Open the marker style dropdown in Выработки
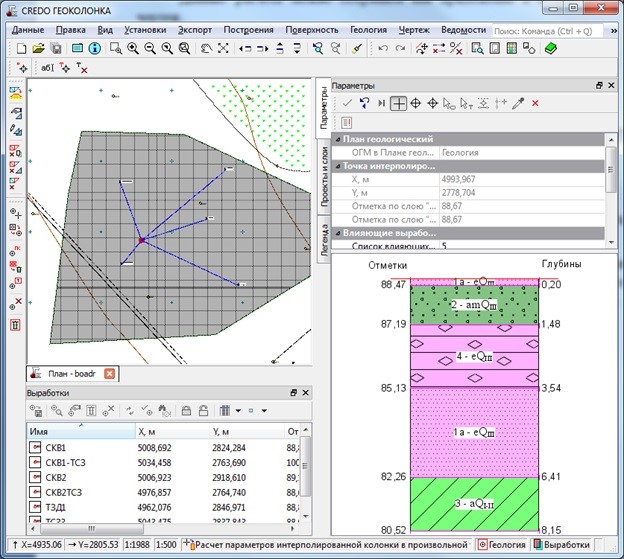The width and height of the screenshot is (624, 559). pos(264,411)
